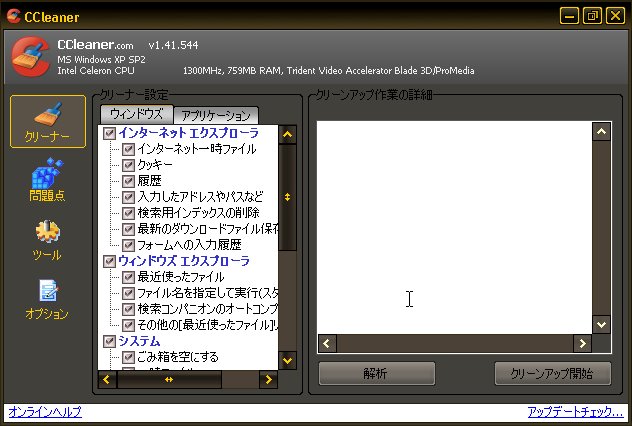Open the オプション options section
This screenshot has width=632, height=426.
tap(47, 300)
